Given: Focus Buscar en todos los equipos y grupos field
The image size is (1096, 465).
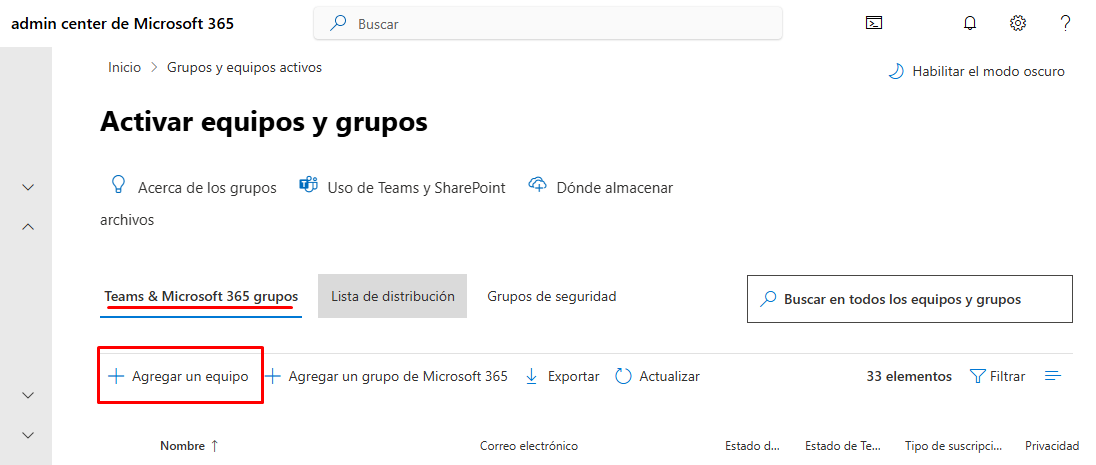Looking at the screenshot, I should [909, 299].
